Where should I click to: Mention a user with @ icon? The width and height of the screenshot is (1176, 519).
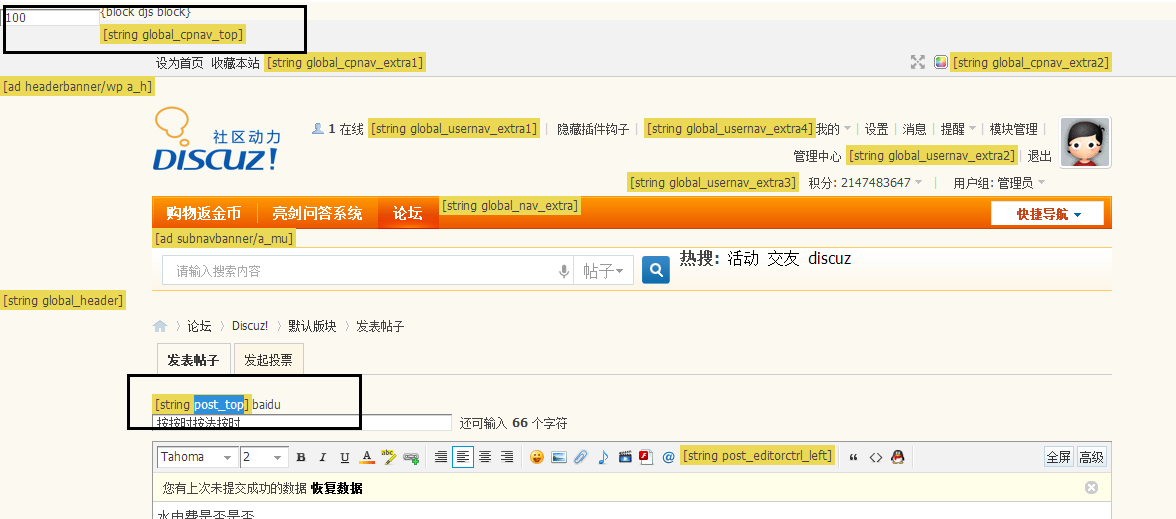point(669,457)
